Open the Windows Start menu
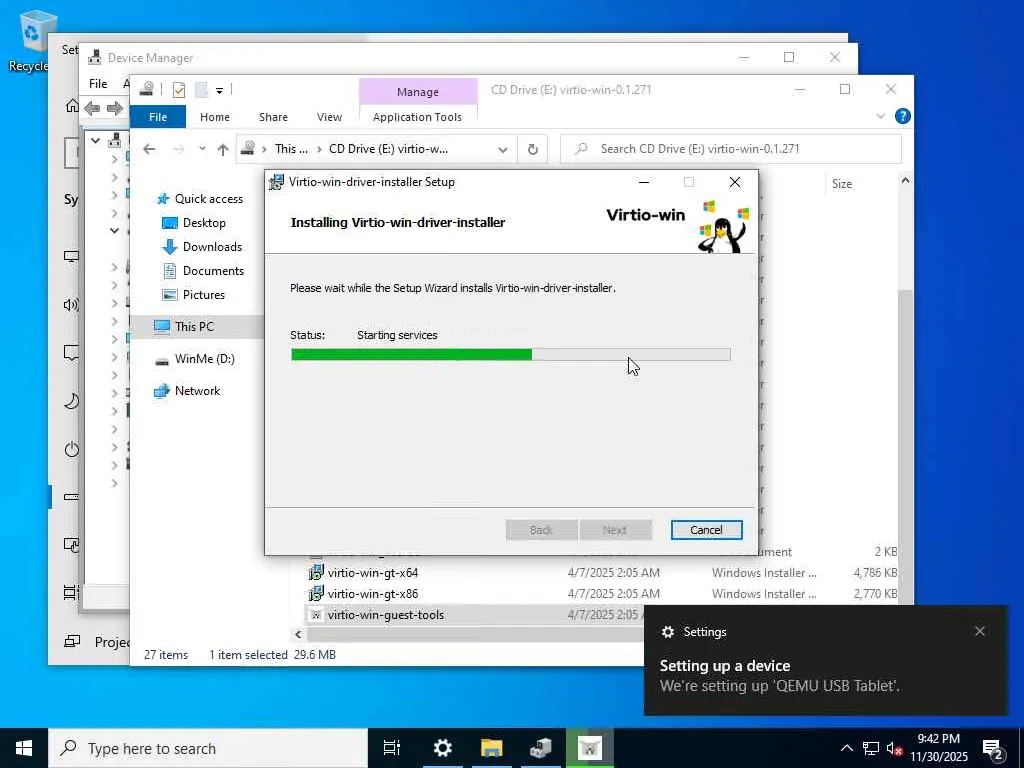Image resolution: width=1024 pixels, height=768 pixels. coord(24,748)
